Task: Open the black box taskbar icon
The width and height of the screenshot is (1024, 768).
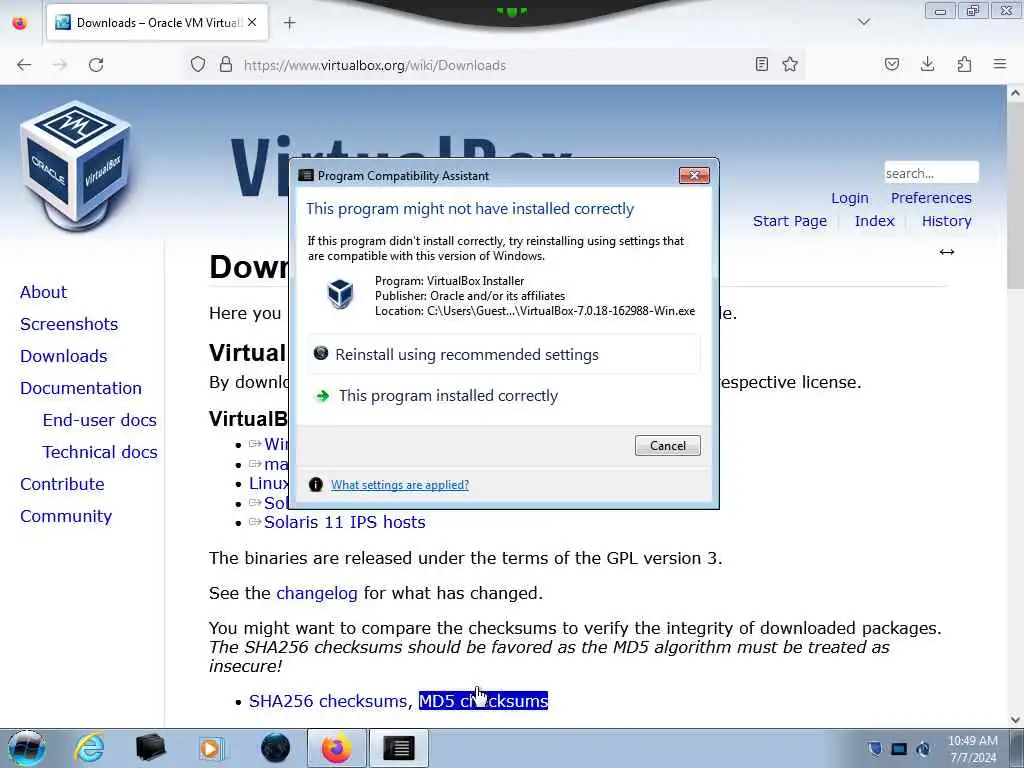Action: coord(150,748)
